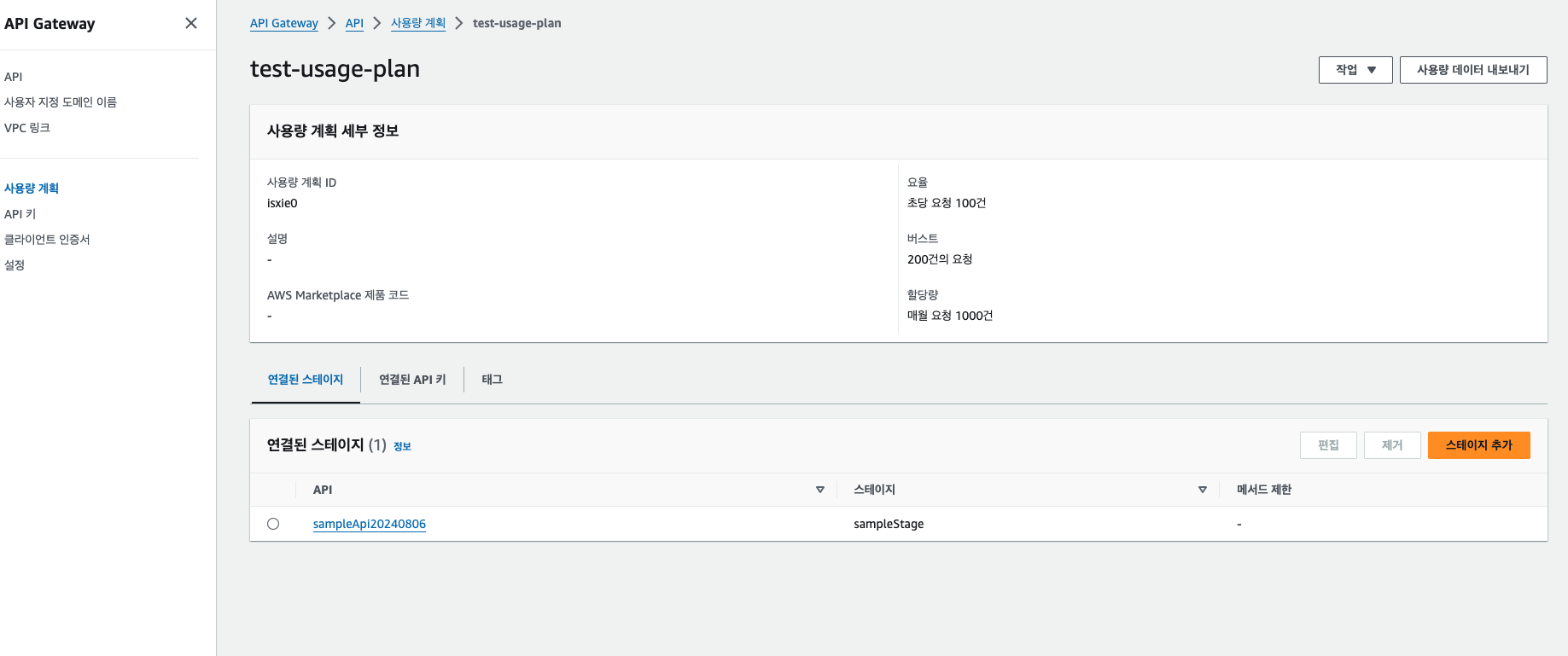Image resolution: width=1568 pixels, height=656 pixels.
Task: Open the sampleApi20240806 API link
Action: [370, 524]
